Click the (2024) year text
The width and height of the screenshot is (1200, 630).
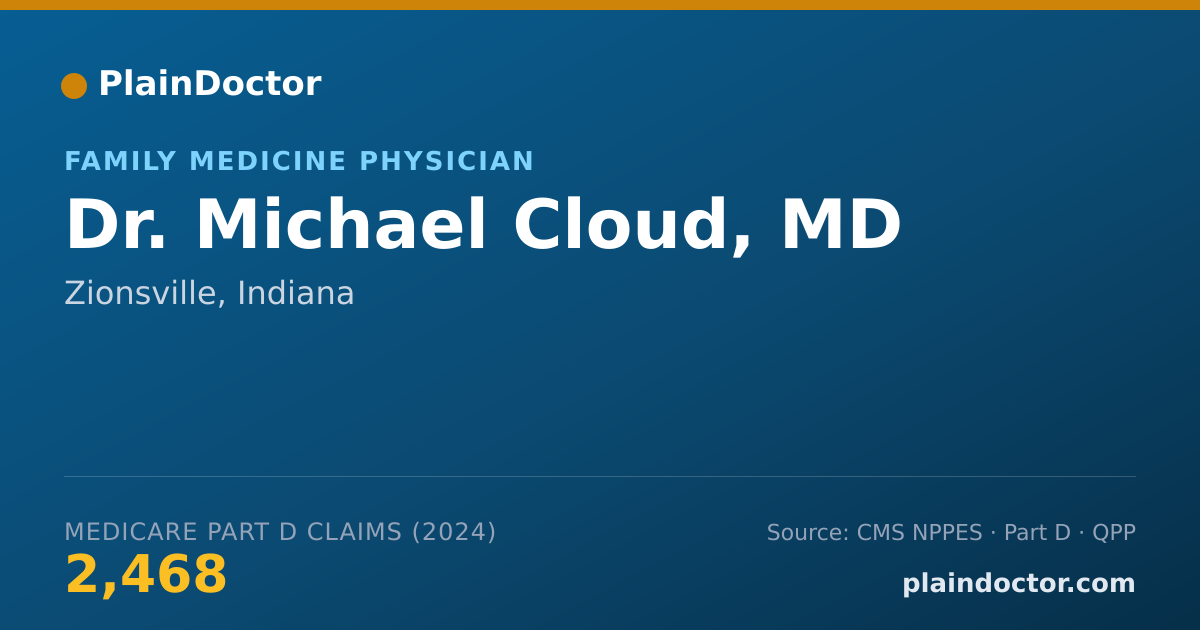[x=454, y=532]
